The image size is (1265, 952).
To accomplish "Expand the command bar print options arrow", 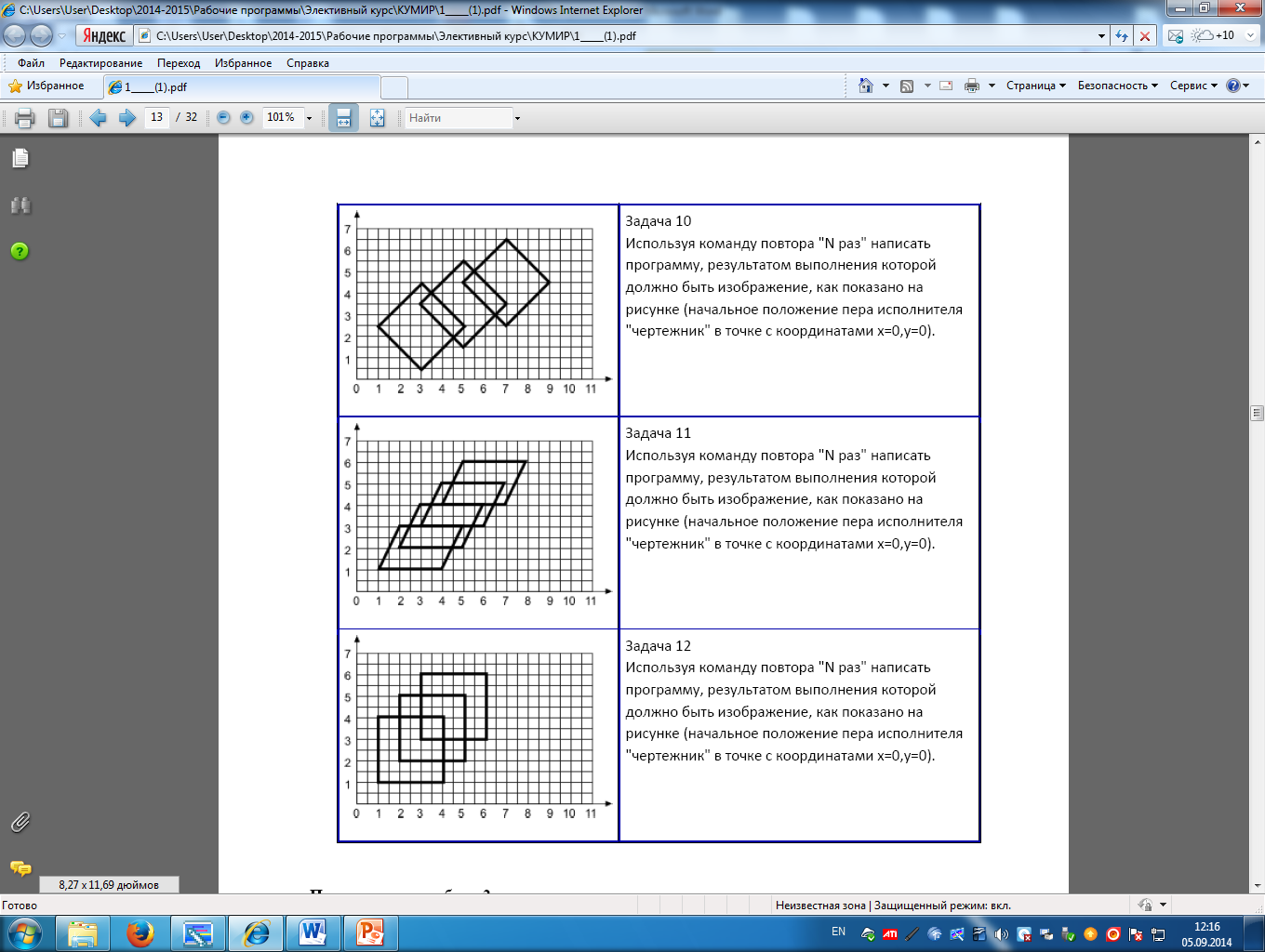I will pyautogui.click(x=992, y=86).
